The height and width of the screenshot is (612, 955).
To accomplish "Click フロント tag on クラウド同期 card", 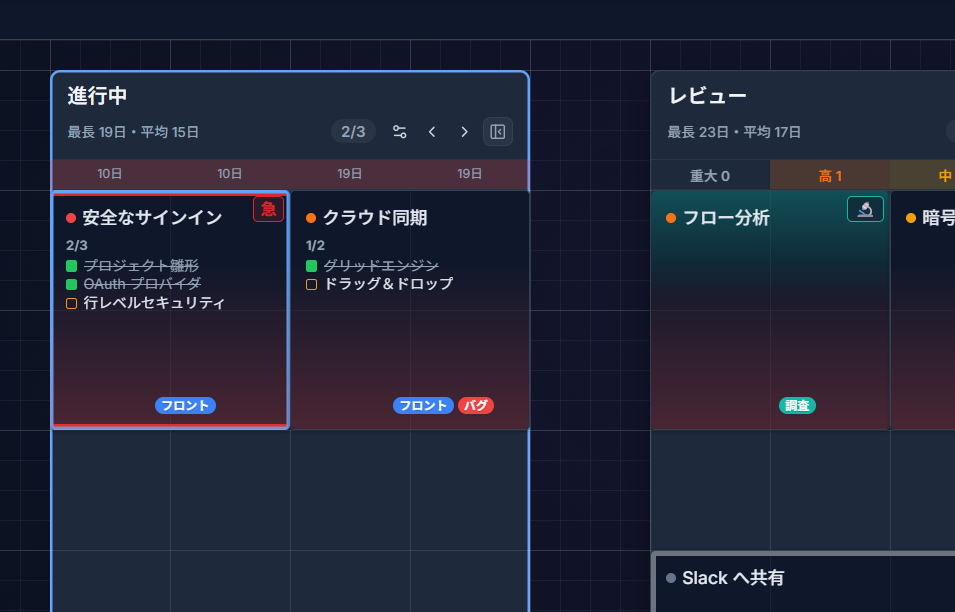I will pos(423,406).
